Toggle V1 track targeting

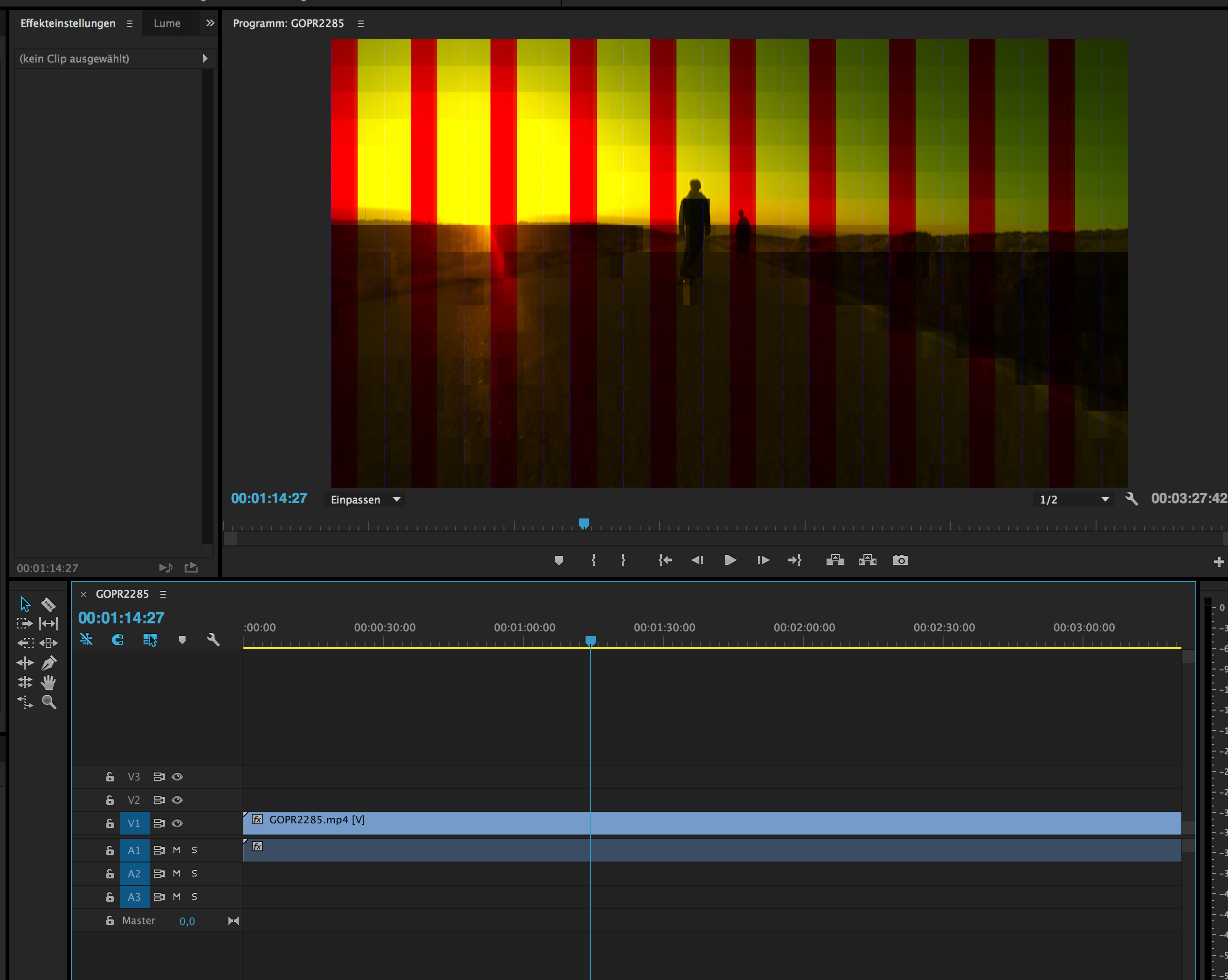click(134, 823)
